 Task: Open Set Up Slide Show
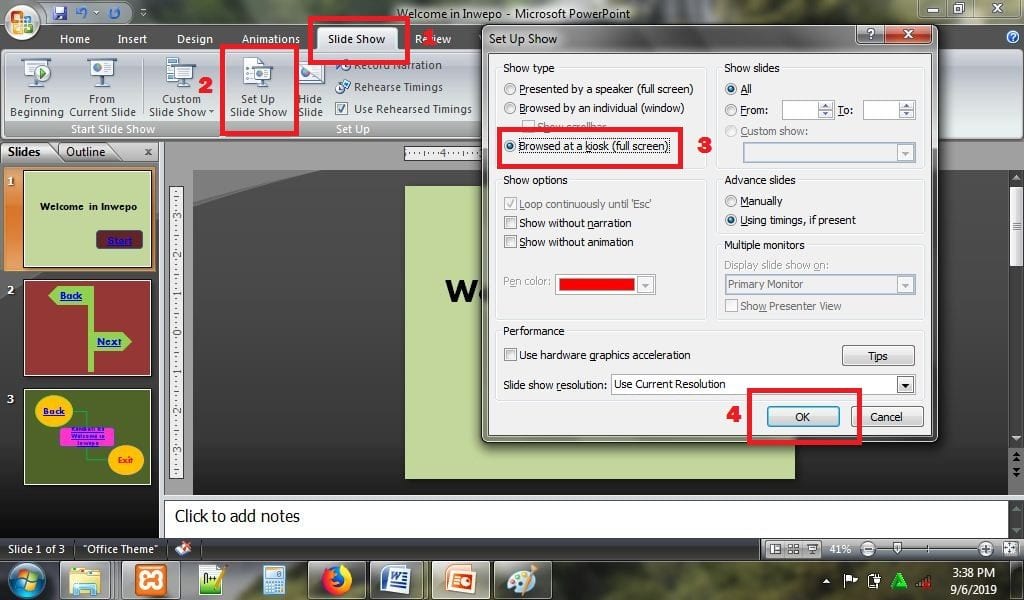click(x=258, y=88)
